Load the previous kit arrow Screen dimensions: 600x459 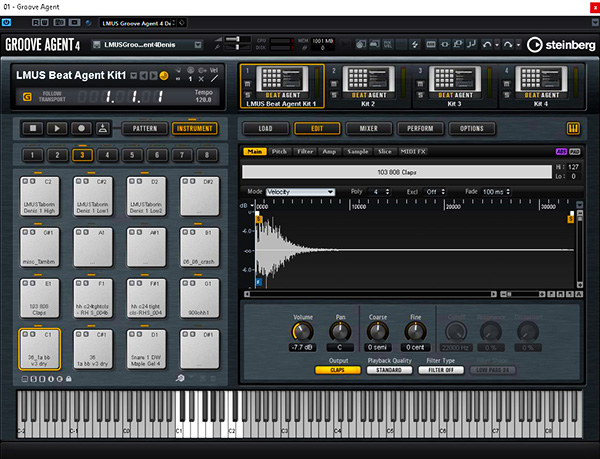pyautogui.click(x=143, y=76)
